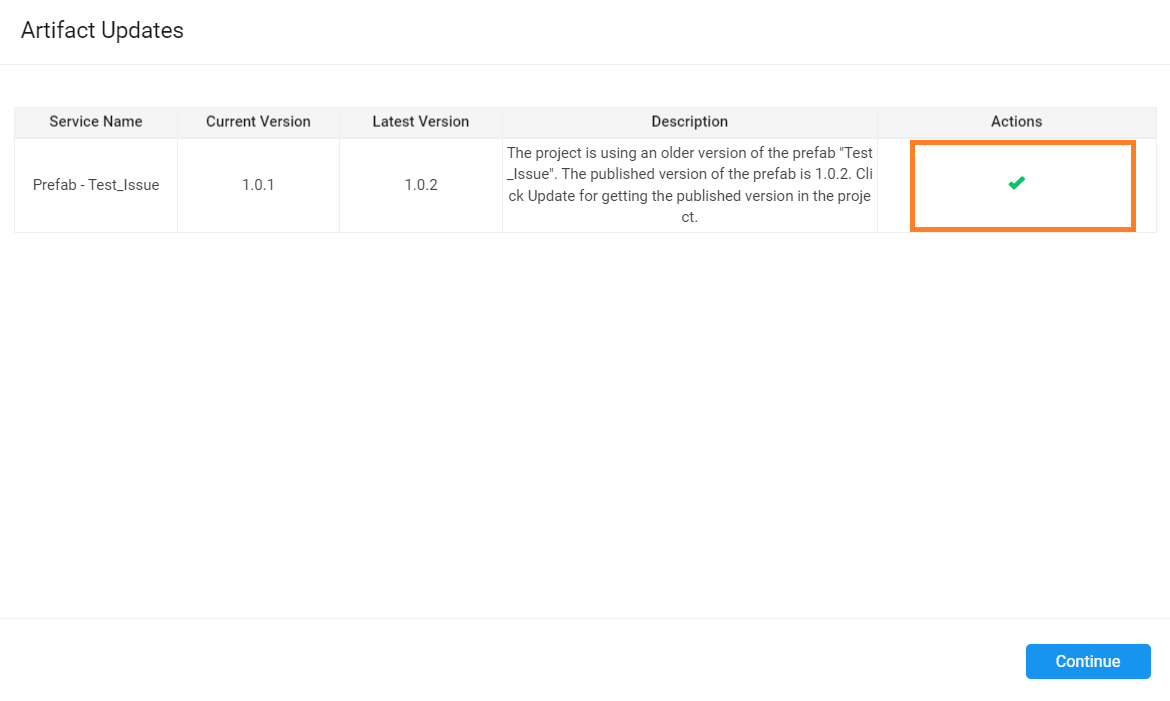The height and width of the screenshot is (701, 1170).
Task: Select the Service Name column header
Action: pyautogui.click(x=96, y=122)
